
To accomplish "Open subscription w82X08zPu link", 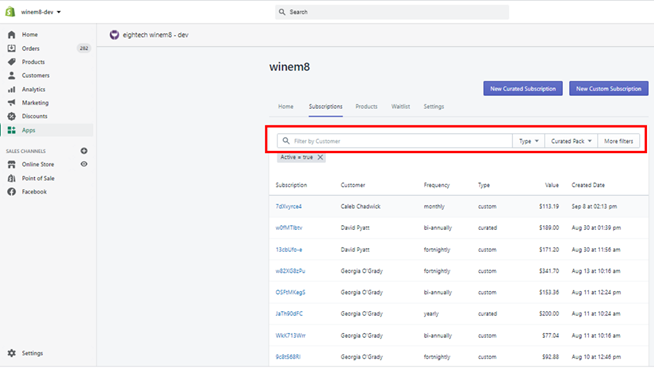I will pyautogui.click(x=290, y=271).
